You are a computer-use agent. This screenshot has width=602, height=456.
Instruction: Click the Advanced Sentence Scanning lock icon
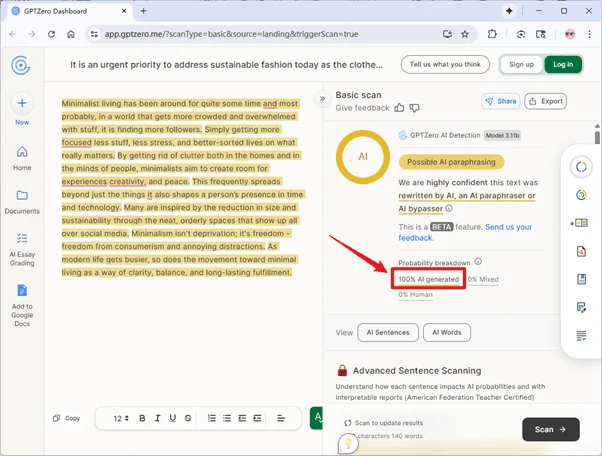tap(342, 370)
